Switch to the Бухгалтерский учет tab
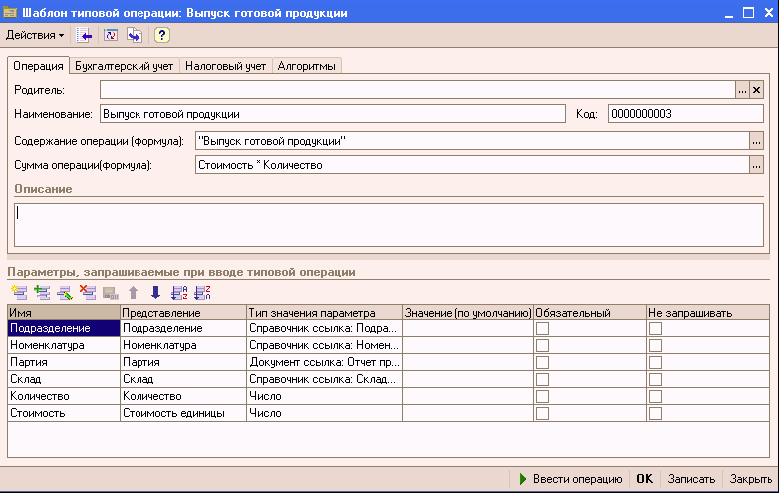The image size is (779, 493). (125, 66)
